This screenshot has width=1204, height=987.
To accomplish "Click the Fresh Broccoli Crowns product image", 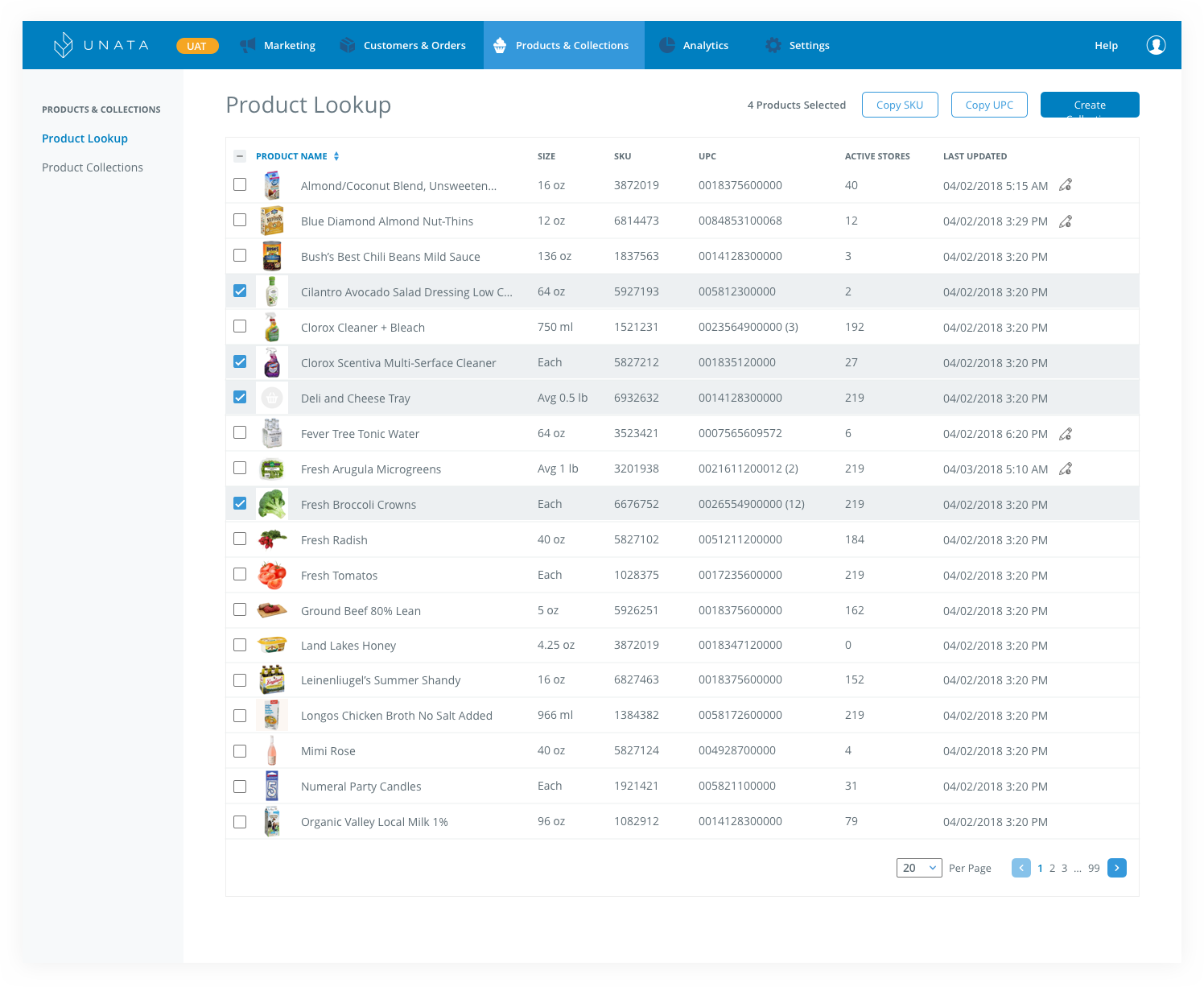I will (272, 504).
